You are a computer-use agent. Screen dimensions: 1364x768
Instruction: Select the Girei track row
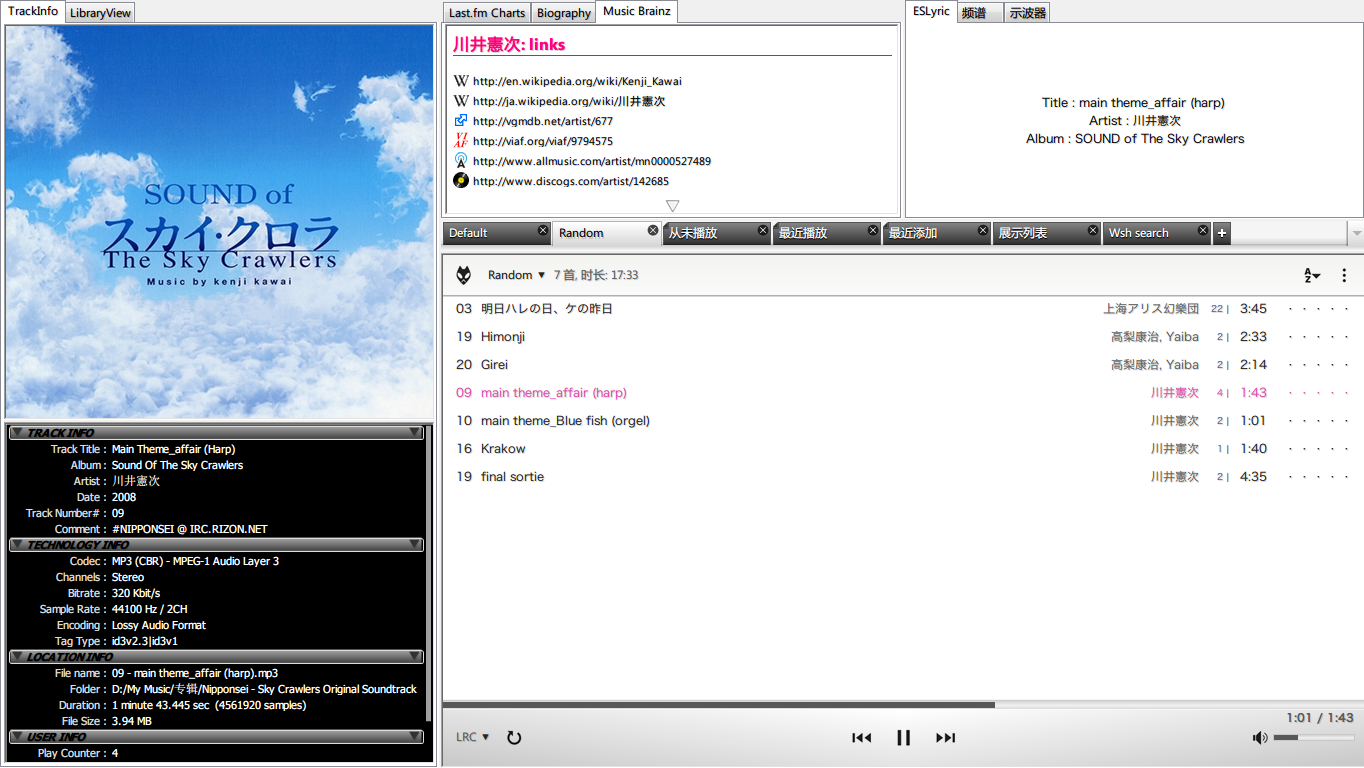point(903,365)
